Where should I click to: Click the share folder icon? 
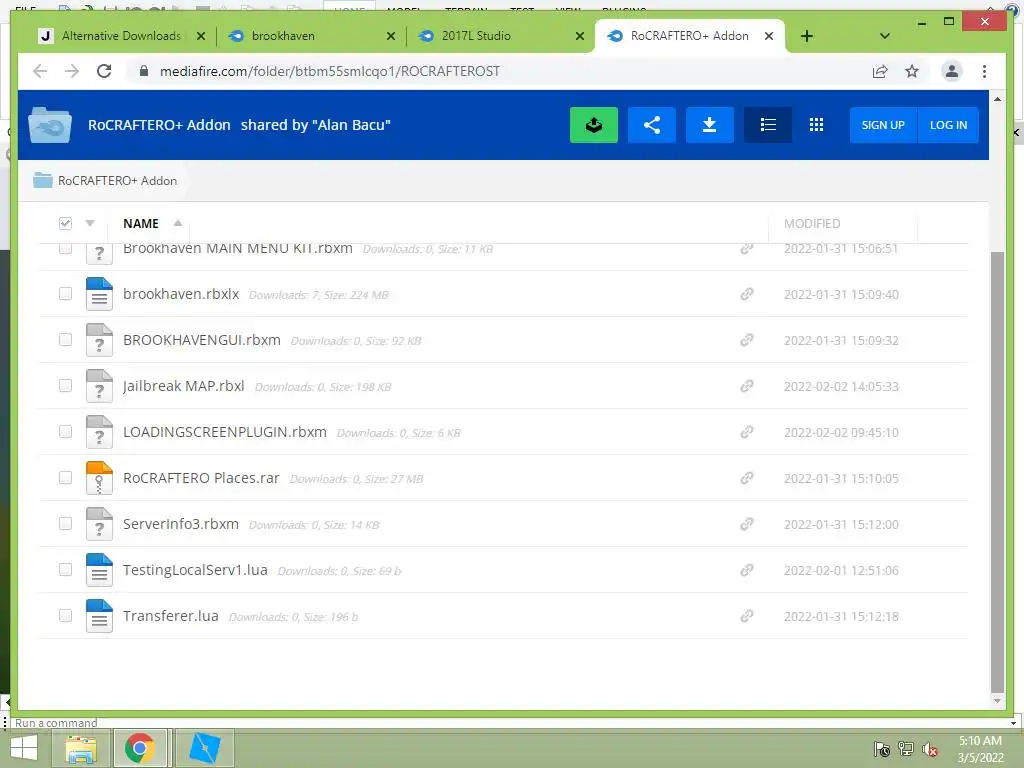pos(652,125)
